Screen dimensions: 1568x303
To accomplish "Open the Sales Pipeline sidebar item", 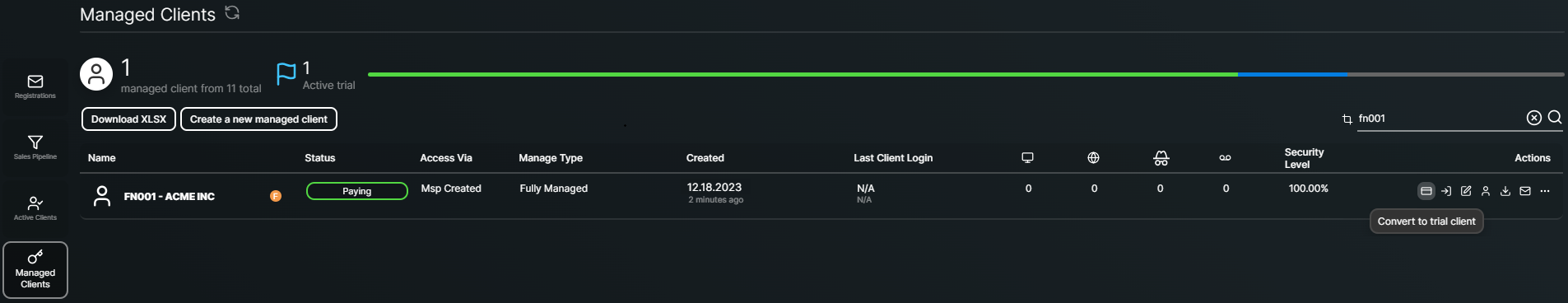I will point(35,147).
